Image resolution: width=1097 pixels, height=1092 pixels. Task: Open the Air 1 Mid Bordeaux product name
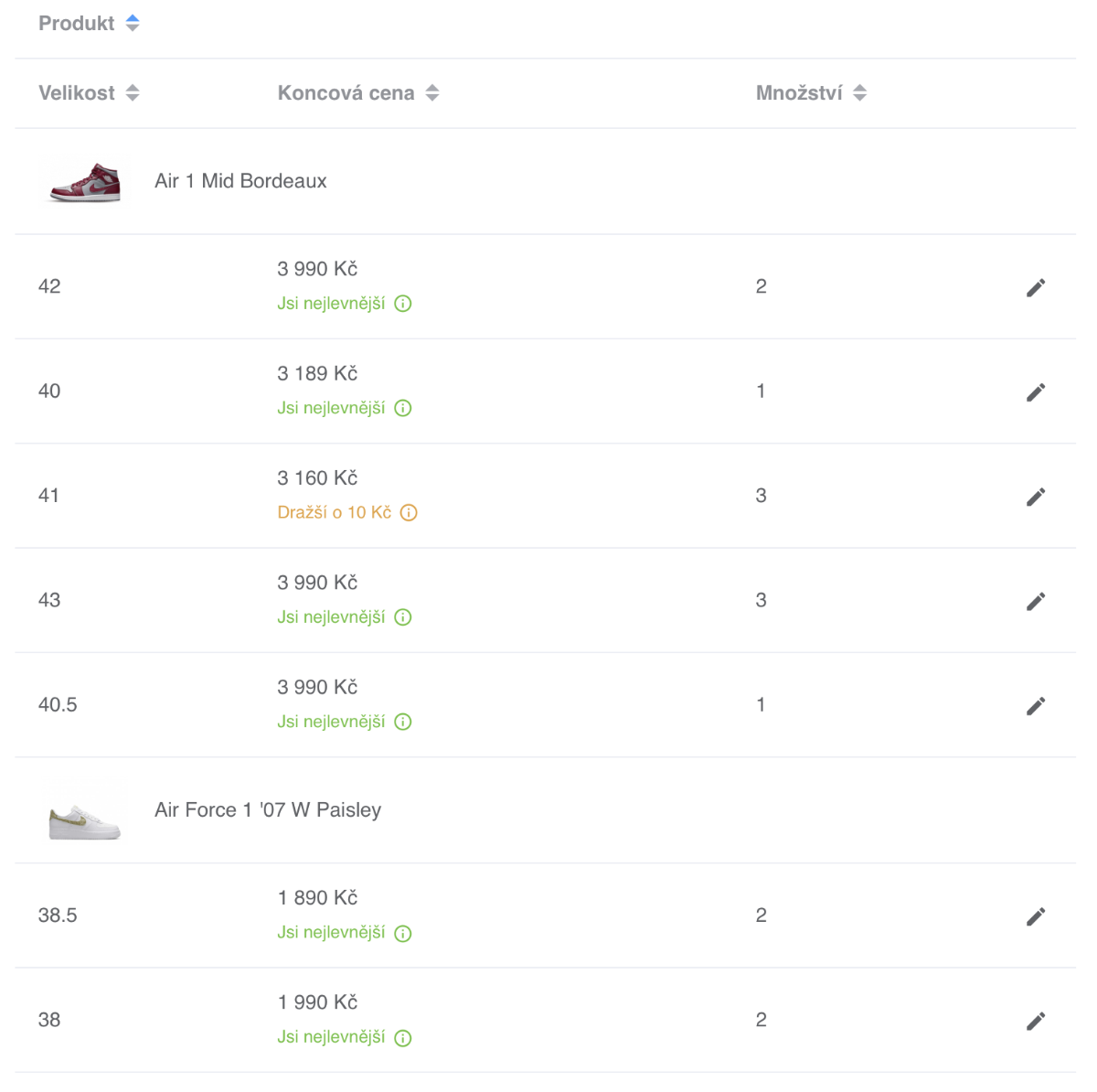tap(240, 181)
